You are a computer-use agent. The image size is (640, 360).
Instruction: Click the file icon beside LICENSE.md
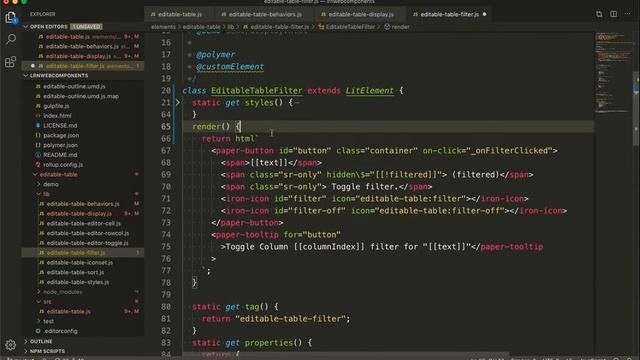click(x=38, y=126)
